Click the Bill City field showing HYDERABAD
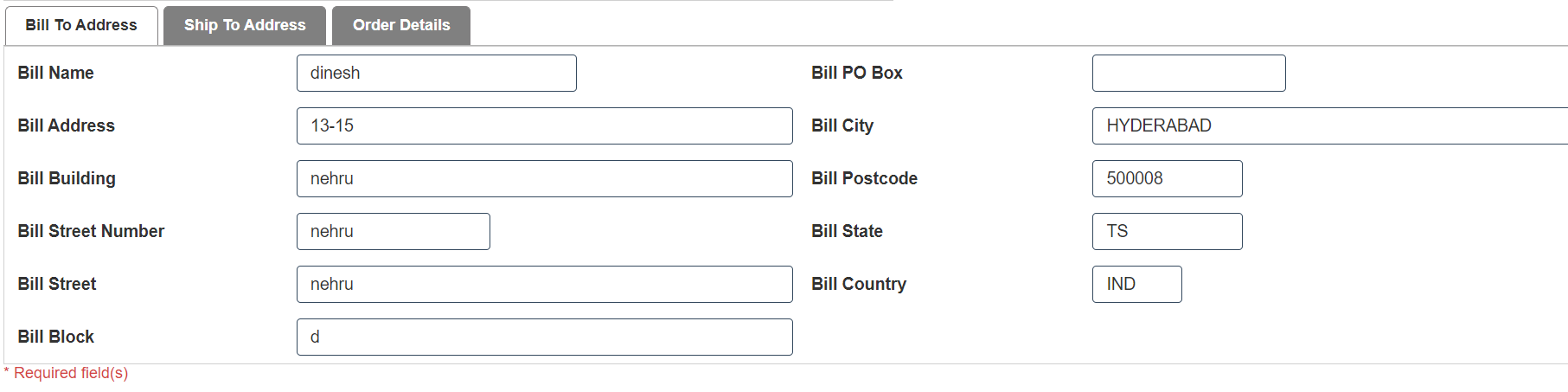1568x392 pixels. [1329, 126]
